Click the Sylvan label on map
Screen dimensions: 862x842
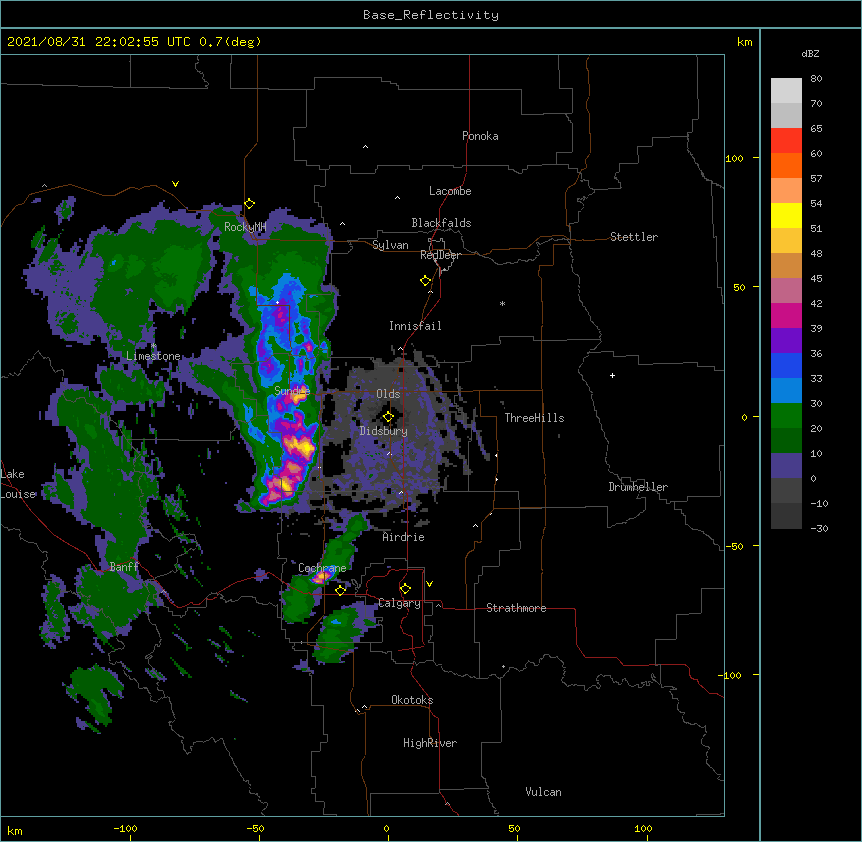coord(390,245)
